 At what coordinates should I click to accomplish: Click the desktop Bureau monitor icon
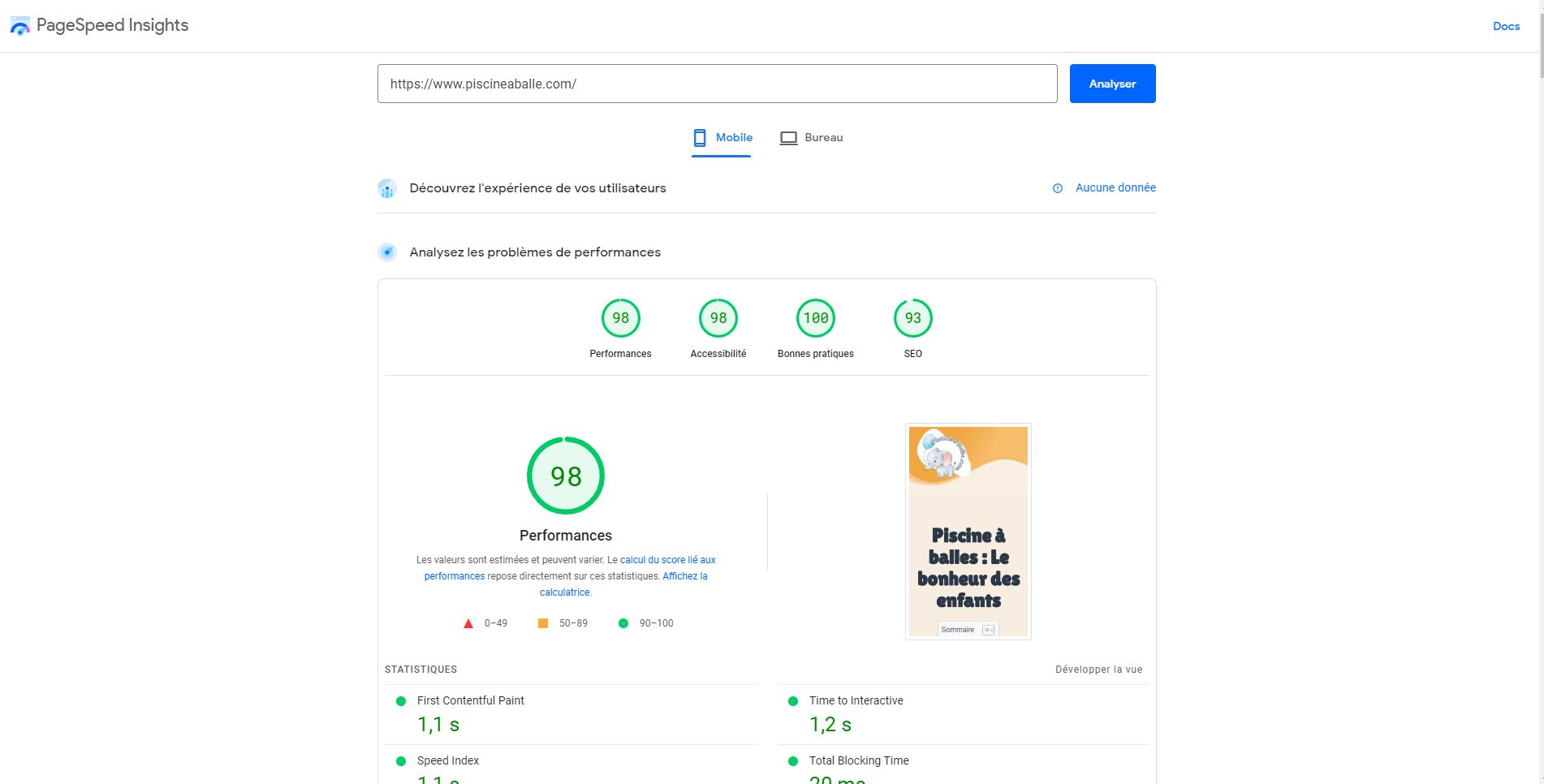coord(788,138)
